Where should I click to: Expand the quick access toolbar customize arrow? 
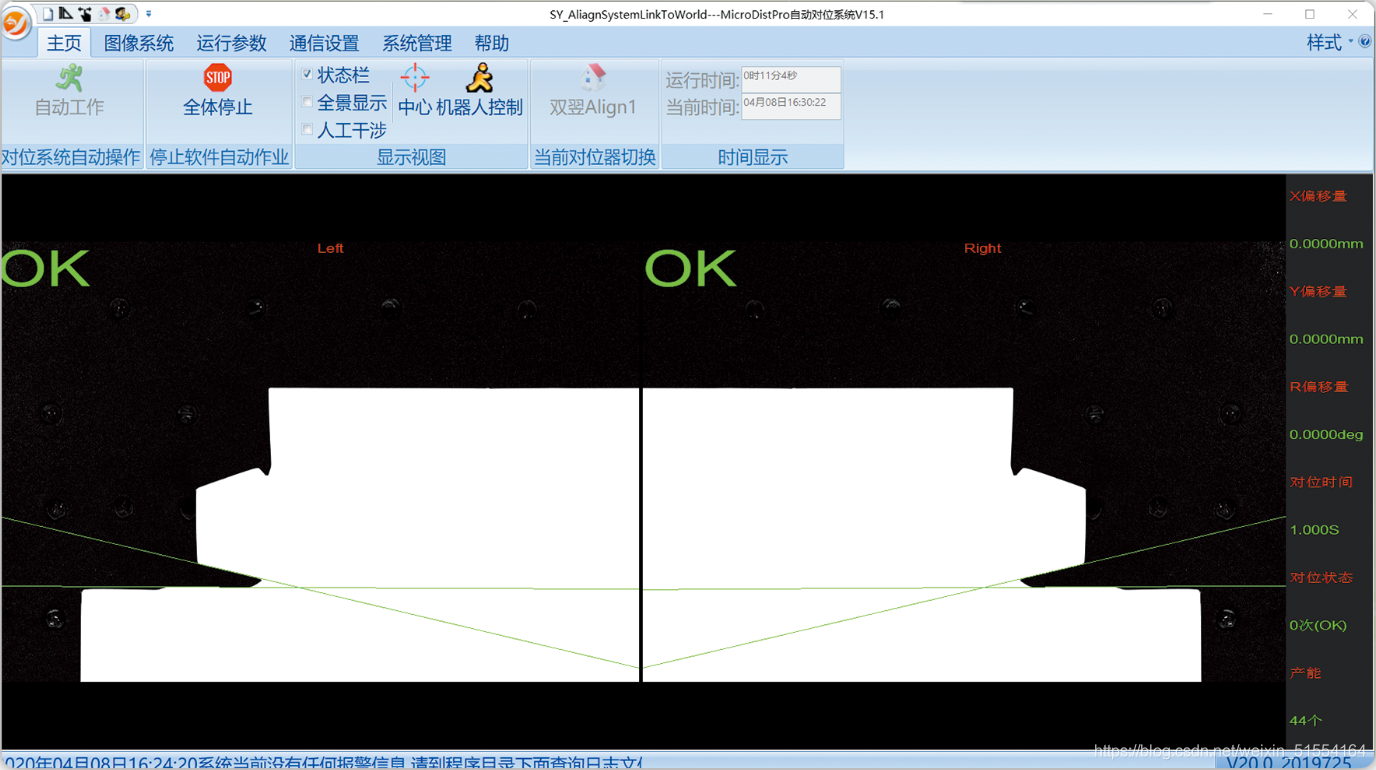click(148, 14)
